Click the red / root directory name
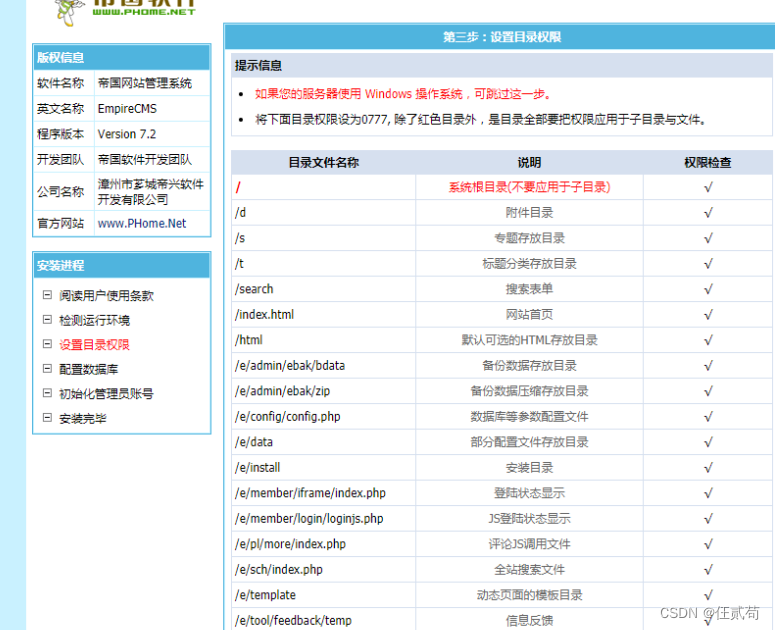This screenshot has height=630, width=775. (238, 187)
